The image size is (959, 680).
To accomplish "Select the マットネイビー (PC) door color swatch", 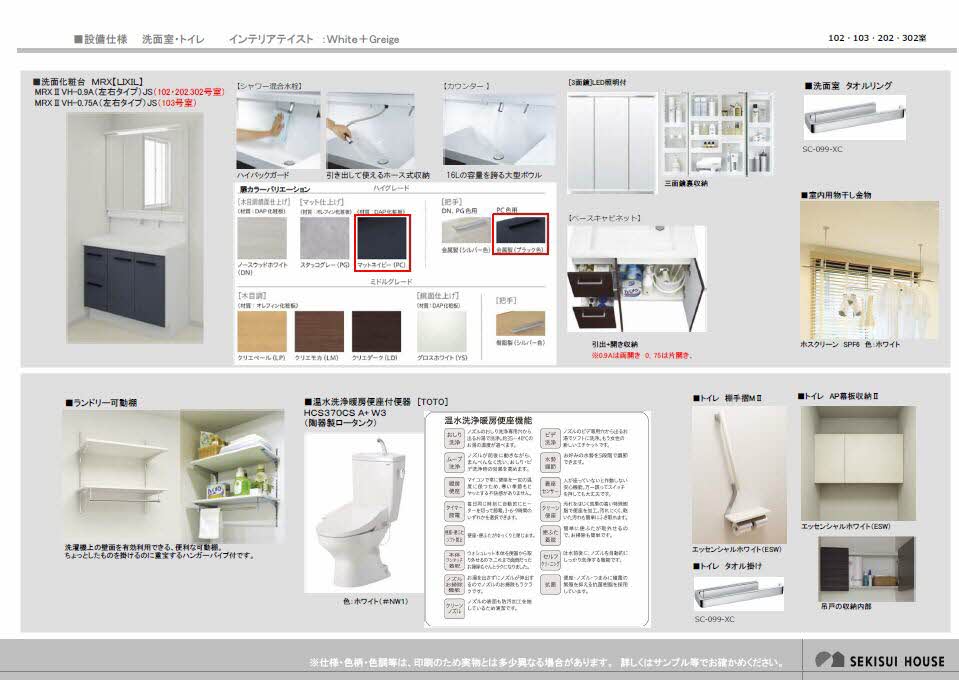I will [382, 237].
